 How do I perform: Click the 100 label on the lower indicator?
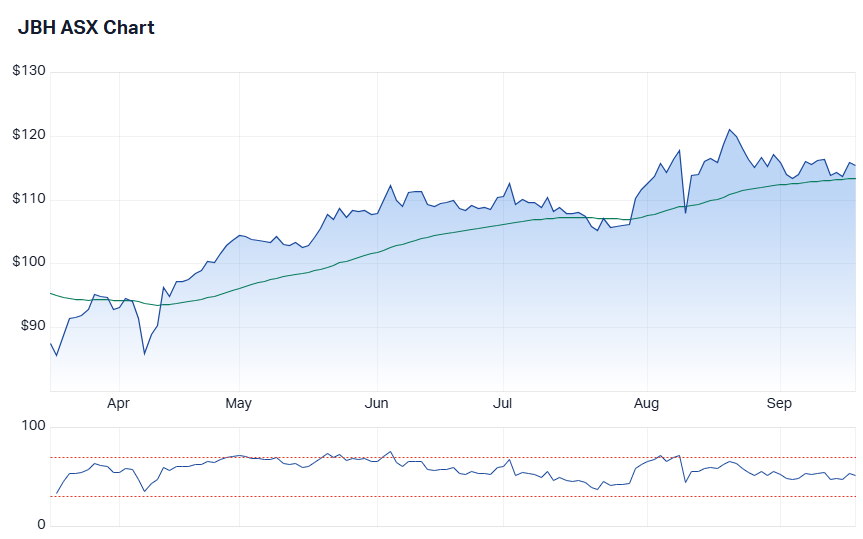[x=35, y=427]
